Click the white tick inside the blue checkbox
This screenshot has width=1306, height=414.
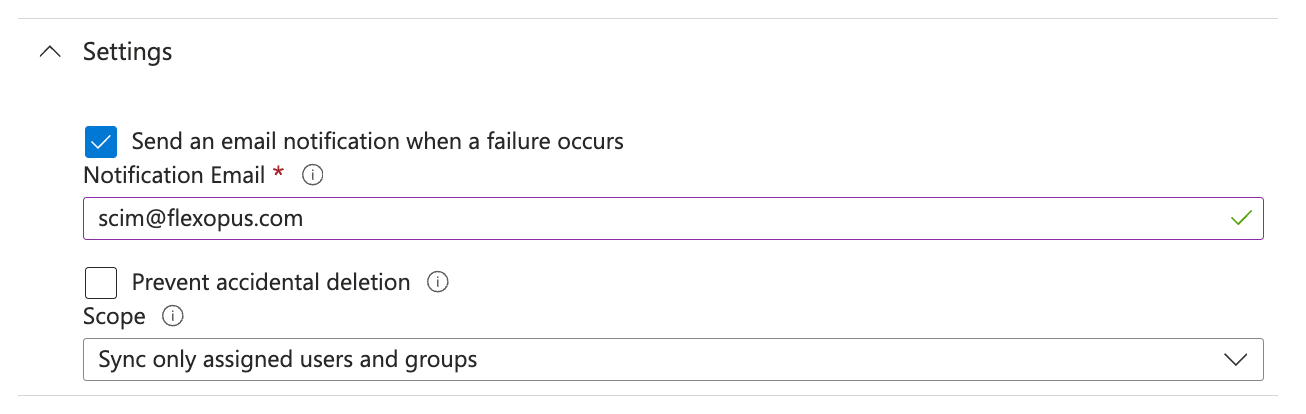[100, 142]
